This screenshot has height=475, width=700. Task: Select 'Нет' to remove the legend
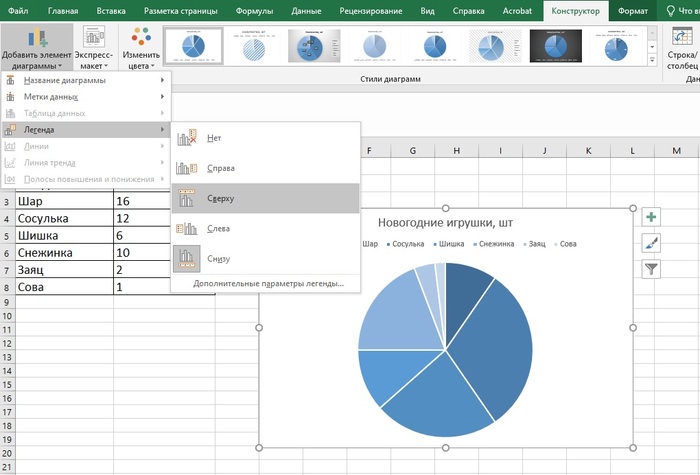pos(214,138)
